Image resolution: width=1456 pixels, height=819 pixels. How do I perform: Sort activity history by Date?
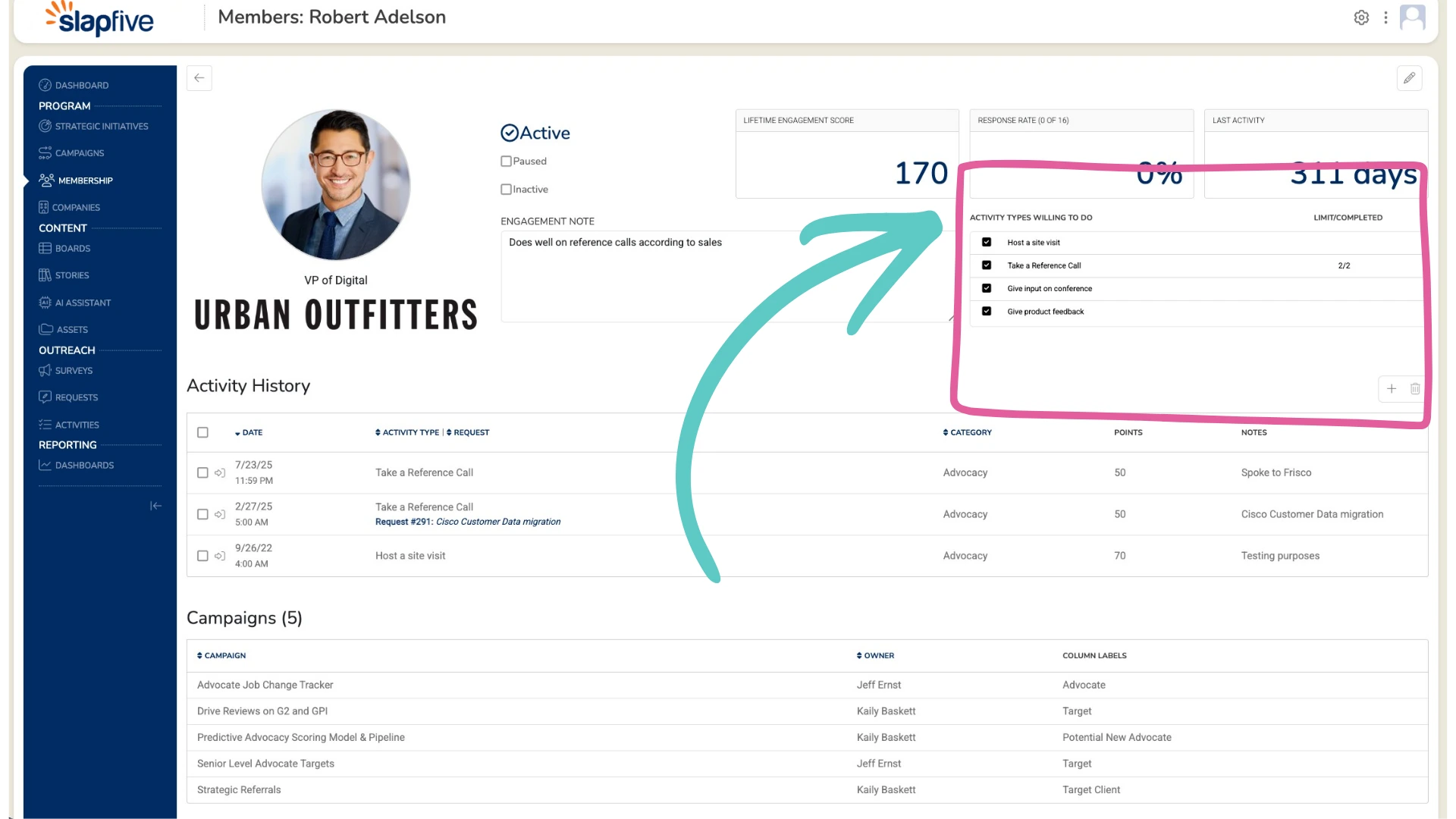click(x=249, y=433)
